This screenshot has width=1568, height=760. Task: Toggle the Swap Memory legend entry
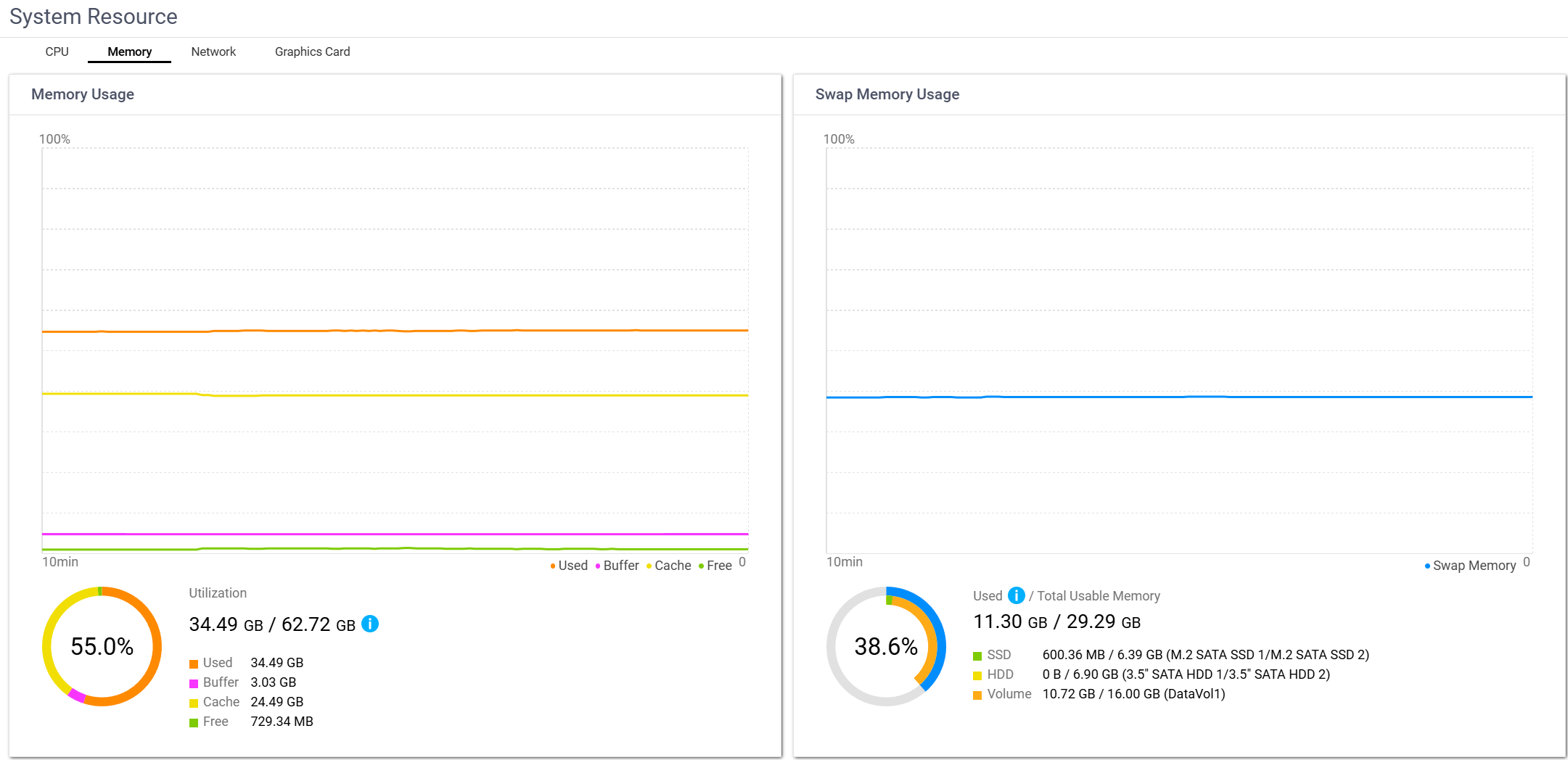pos(1470,566)
